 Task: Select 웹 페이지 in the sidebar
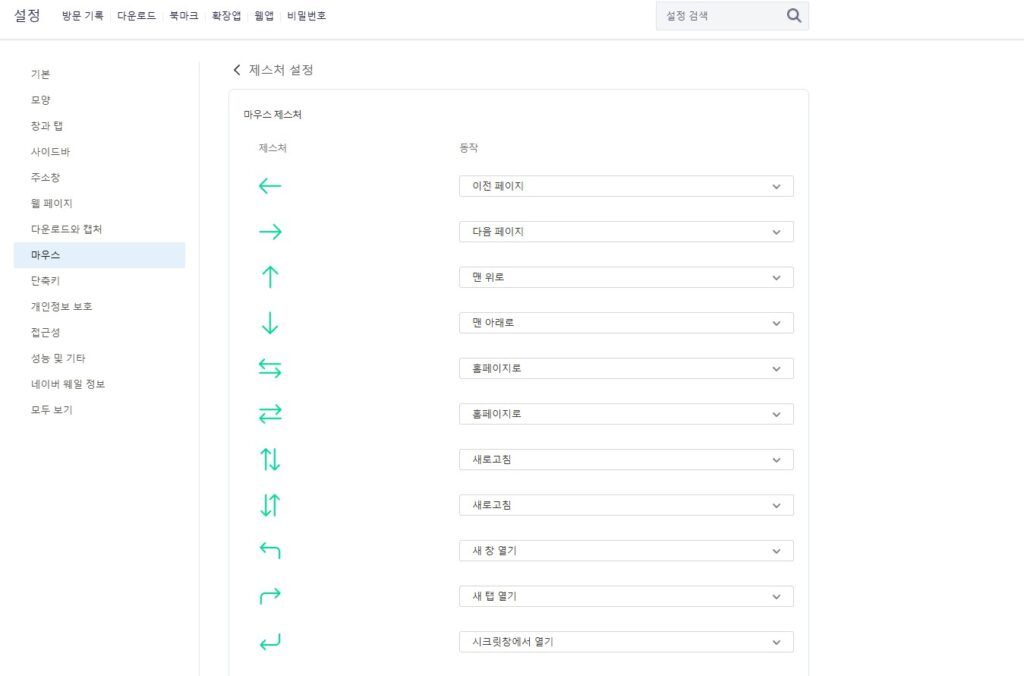(99, 203)
